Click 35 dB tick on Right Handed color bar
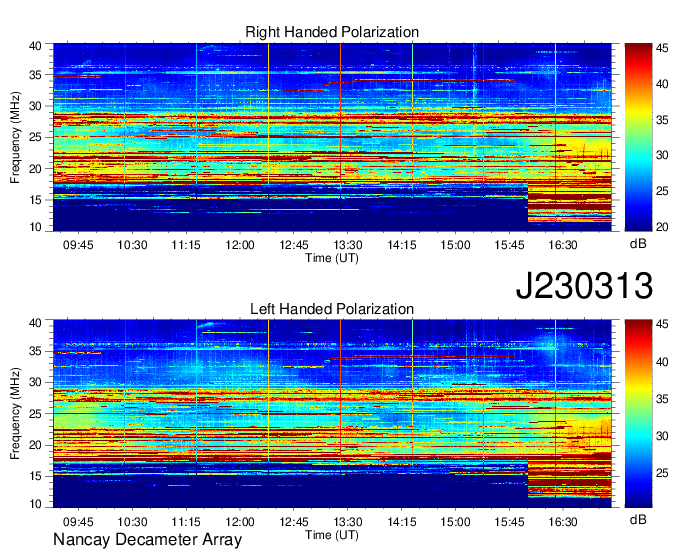Screen dimensions: 680x552 [662, 120]
